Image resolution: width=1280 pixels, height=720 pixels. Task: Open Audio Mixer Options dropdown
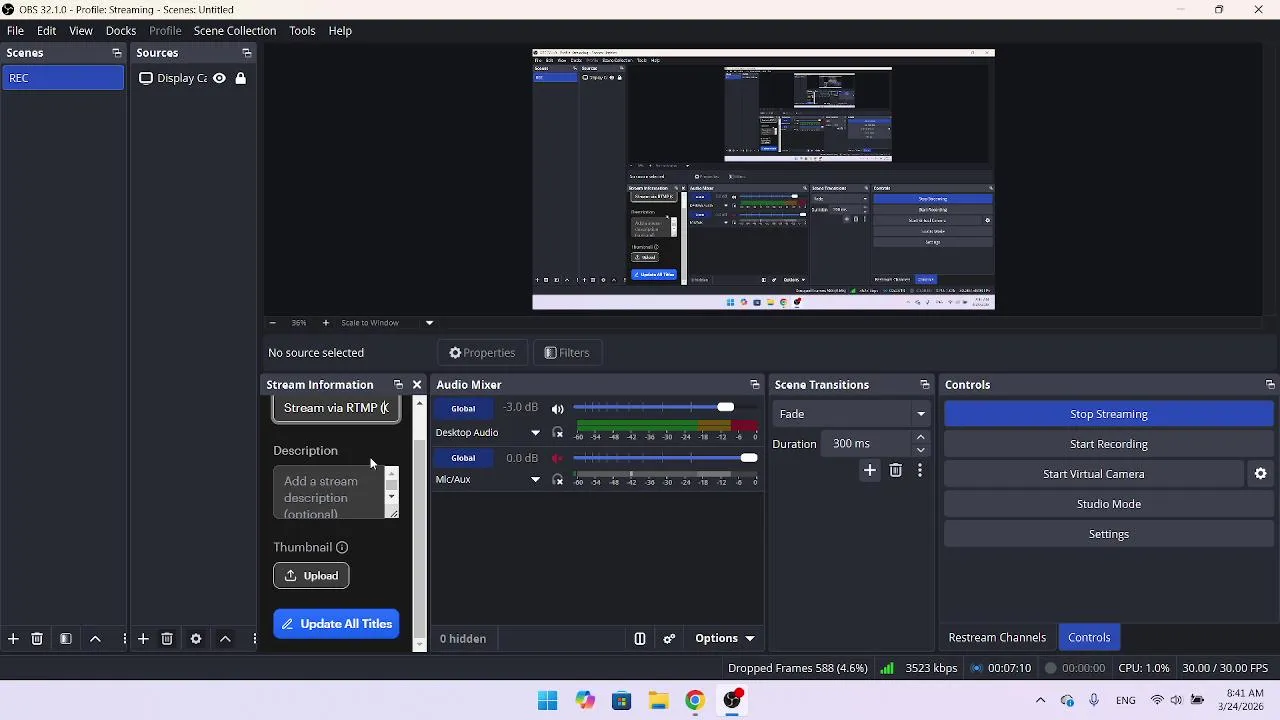[725, 639]
